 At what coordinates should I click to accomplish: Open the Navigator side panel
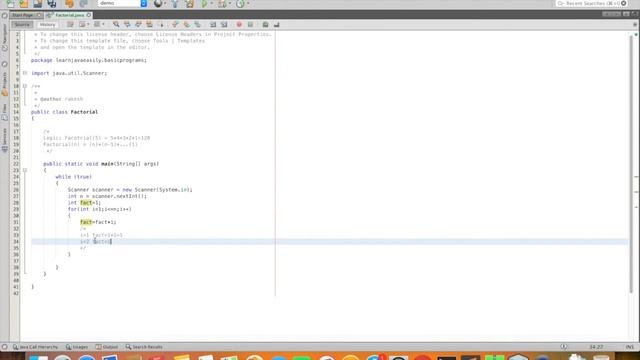4,37
